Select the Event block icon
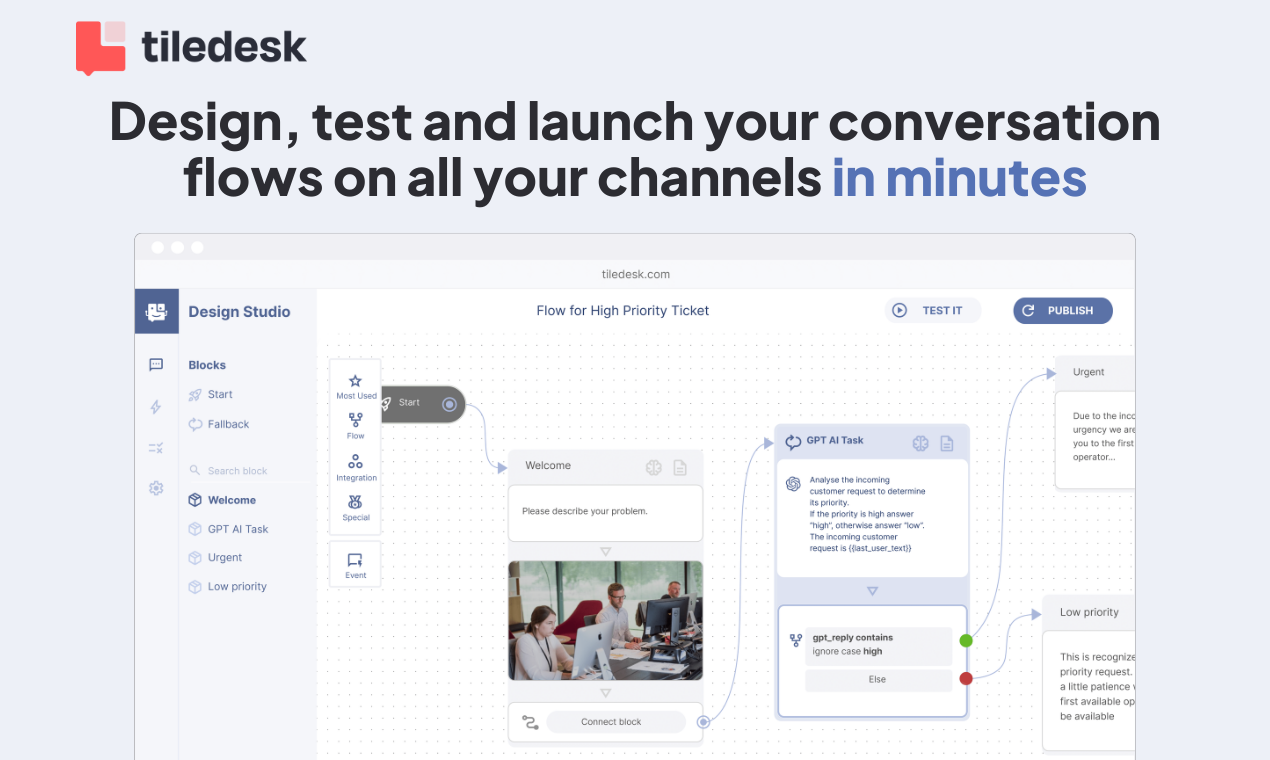Screen dimensions: 1270x760 (x=355, y=562)
